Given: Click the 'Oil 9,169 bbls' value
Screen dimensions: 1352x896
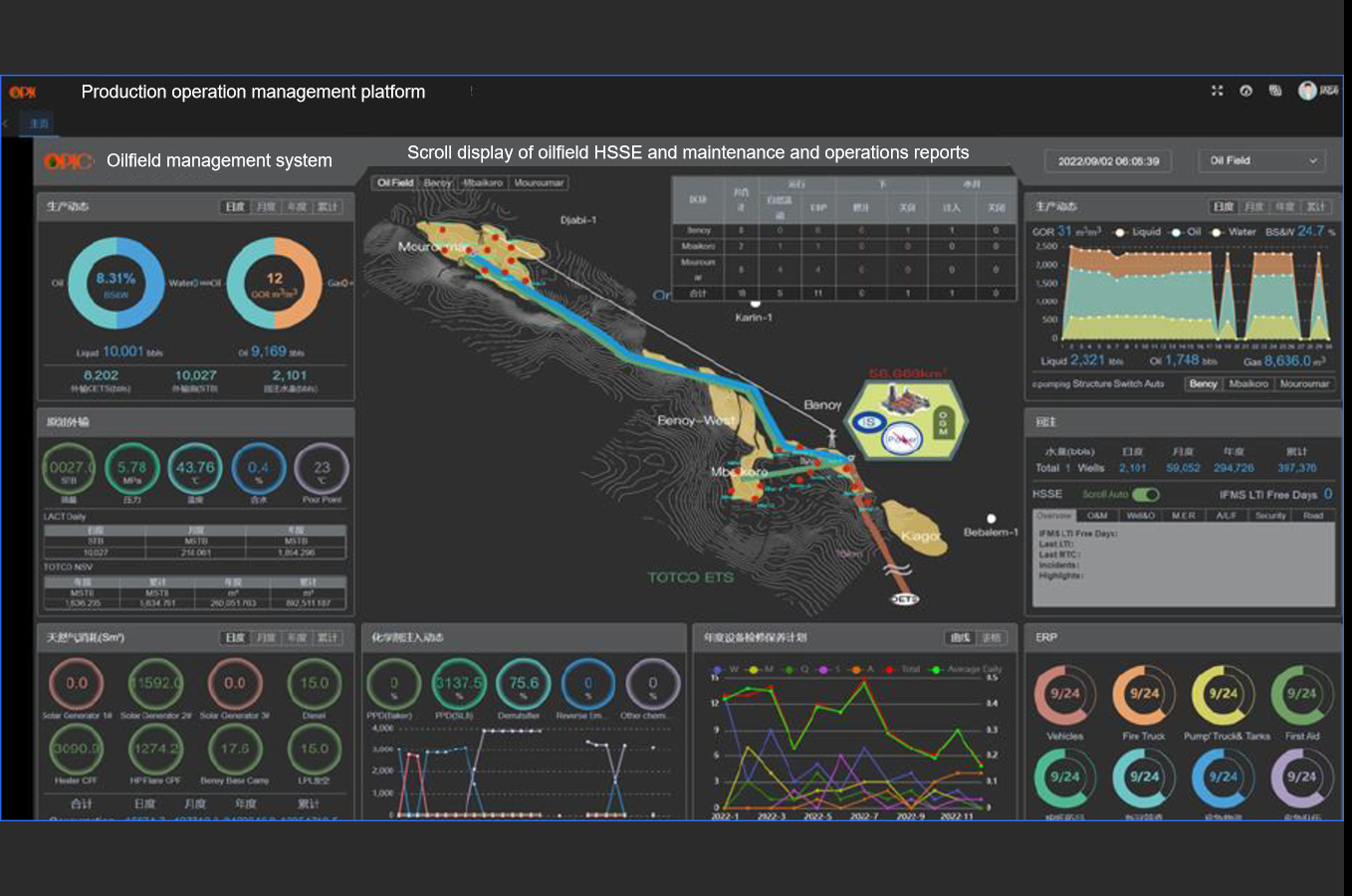Looking at the screenshot, I should click(272, 351).
